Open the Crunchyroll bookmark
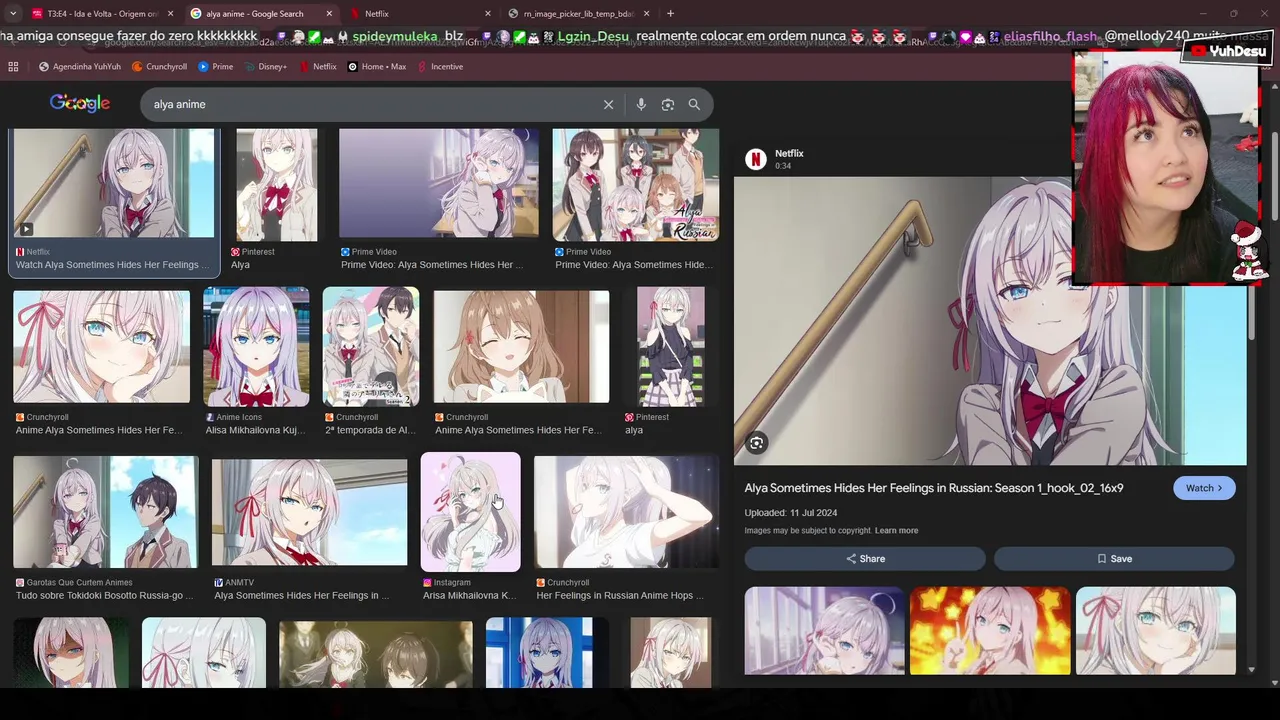This screenshot has height=720, width=1280. 159,67
